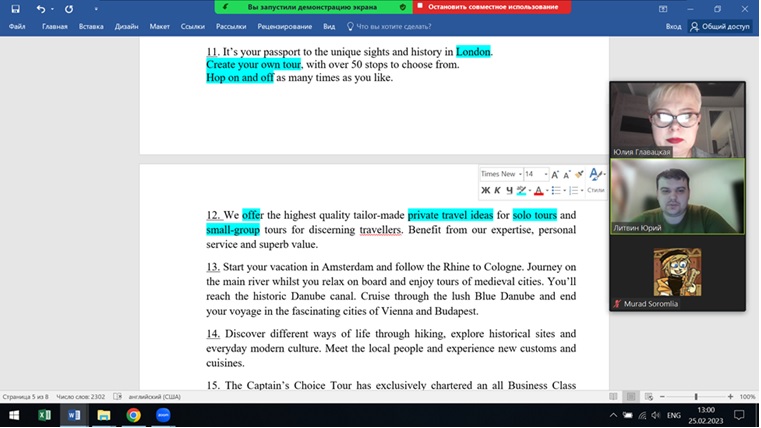The image size is (761, 428).
Task: Toggle bold Ж formatting
Action: point(485,190)
